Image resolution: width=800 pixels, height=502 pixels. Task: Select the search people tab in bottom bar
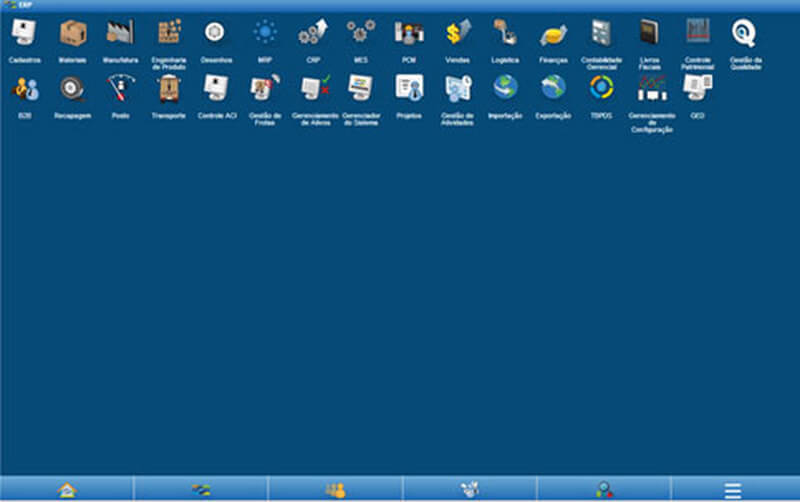tap(604, 489)
